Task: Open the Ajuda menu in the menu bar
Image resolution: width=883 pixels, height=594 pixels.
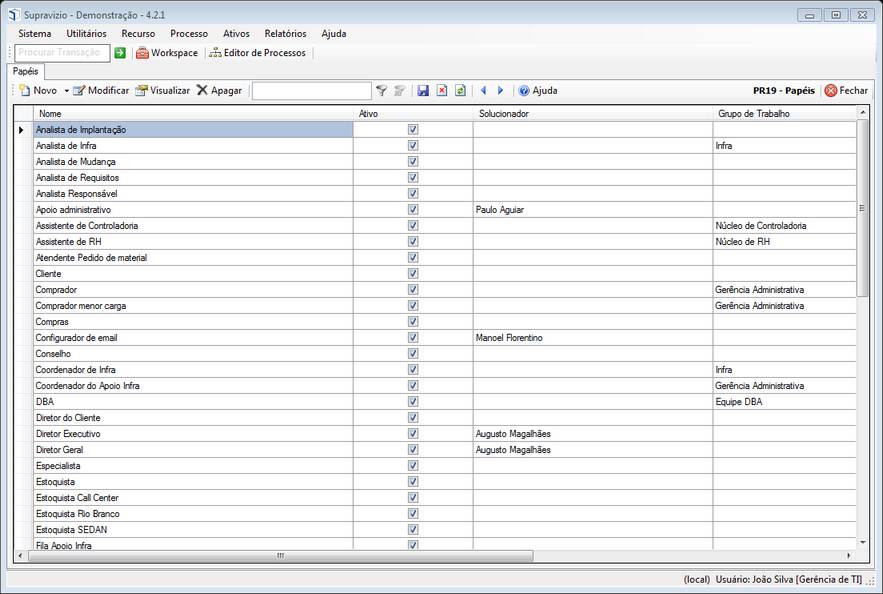Action: coord(334,34)
